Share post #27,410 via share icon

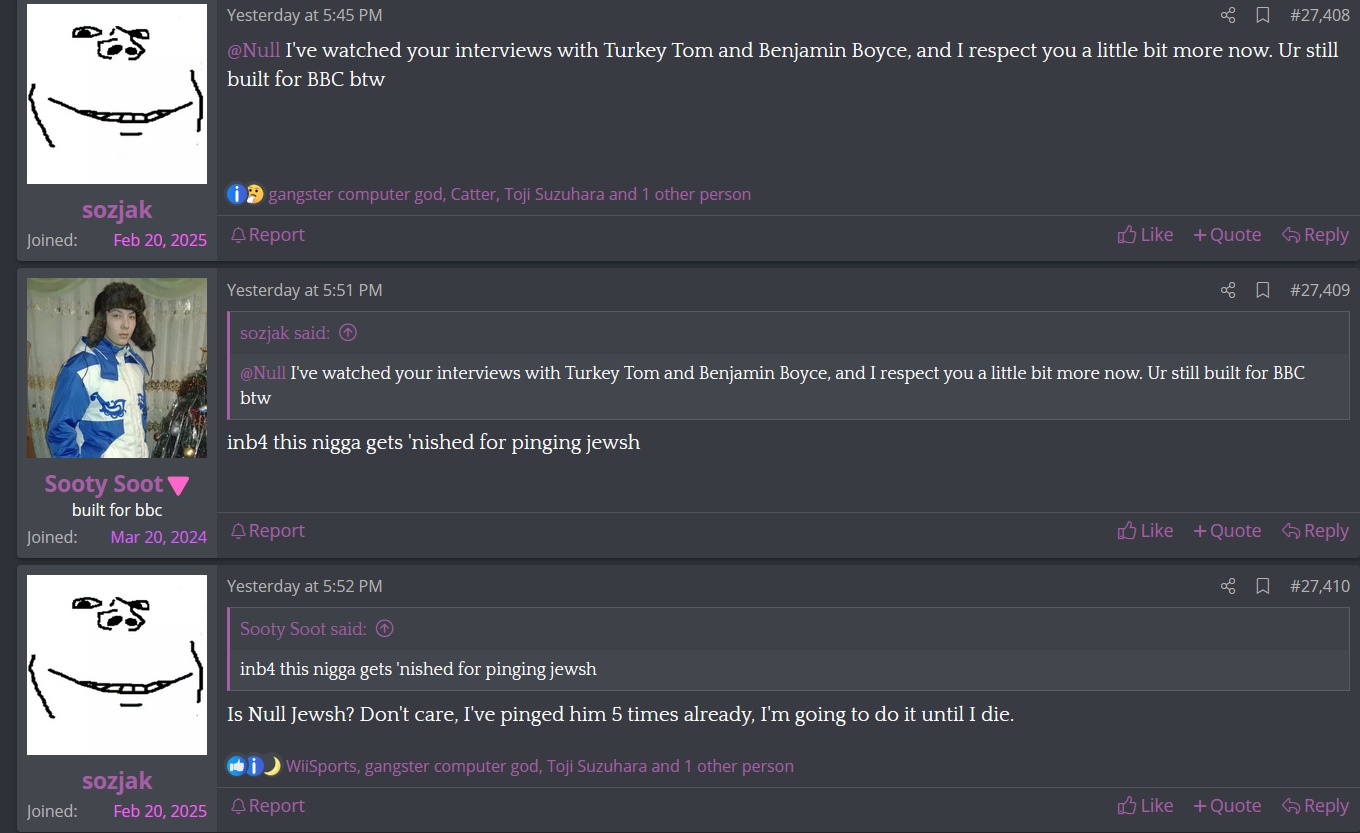(x=1228, y=586)
